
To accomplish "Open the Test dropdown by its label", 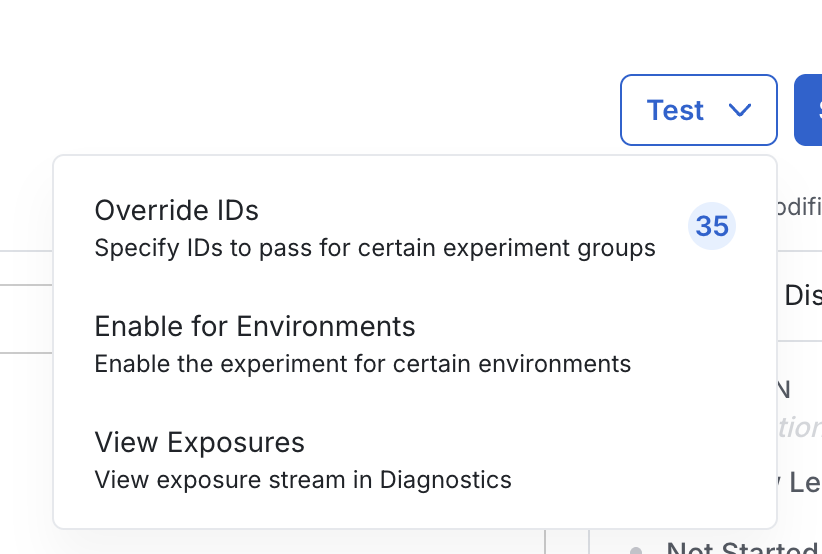I will pyautogui.click(x=675, y=110).
